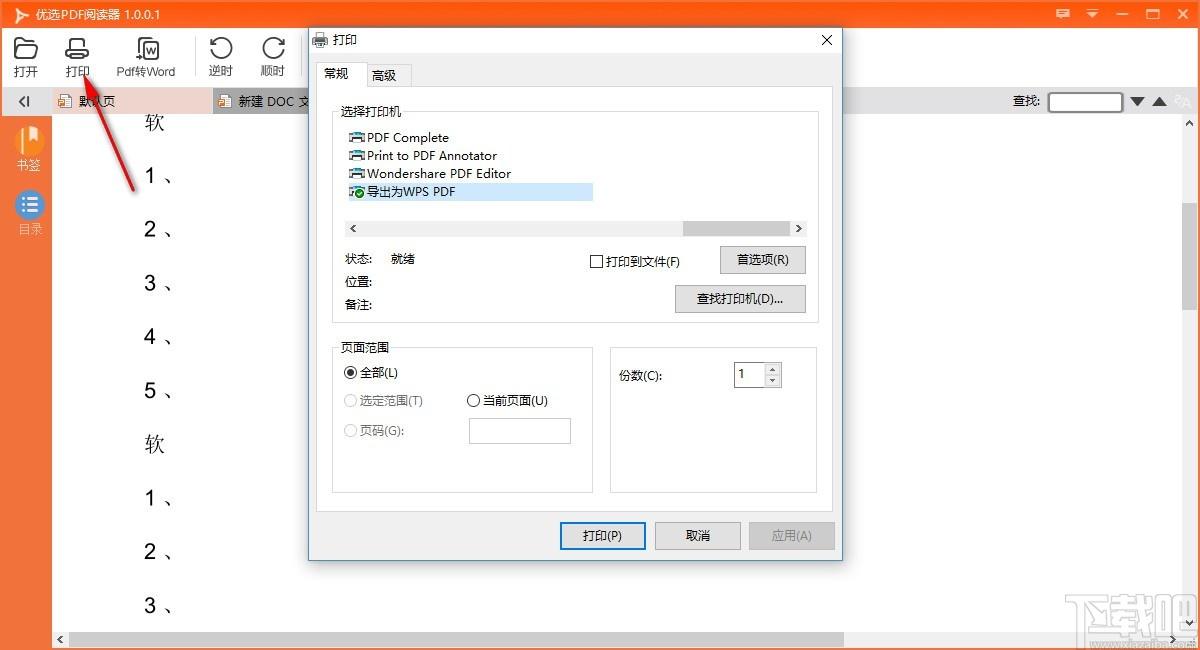Collapse the sidebar with the <| arrow
This screenshot has height=650, width=1200.
(25, 101)
